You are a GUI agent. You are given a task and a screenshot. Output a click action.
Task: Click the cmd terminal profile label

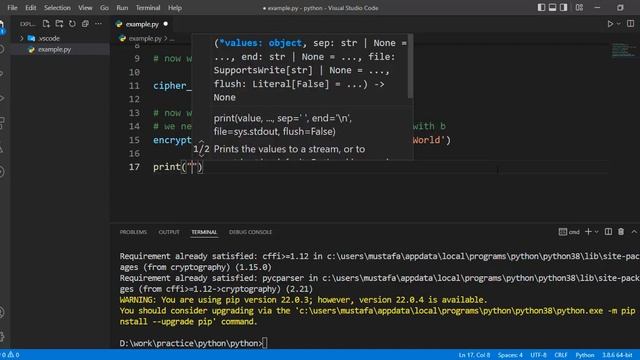[x=569, y=232]
